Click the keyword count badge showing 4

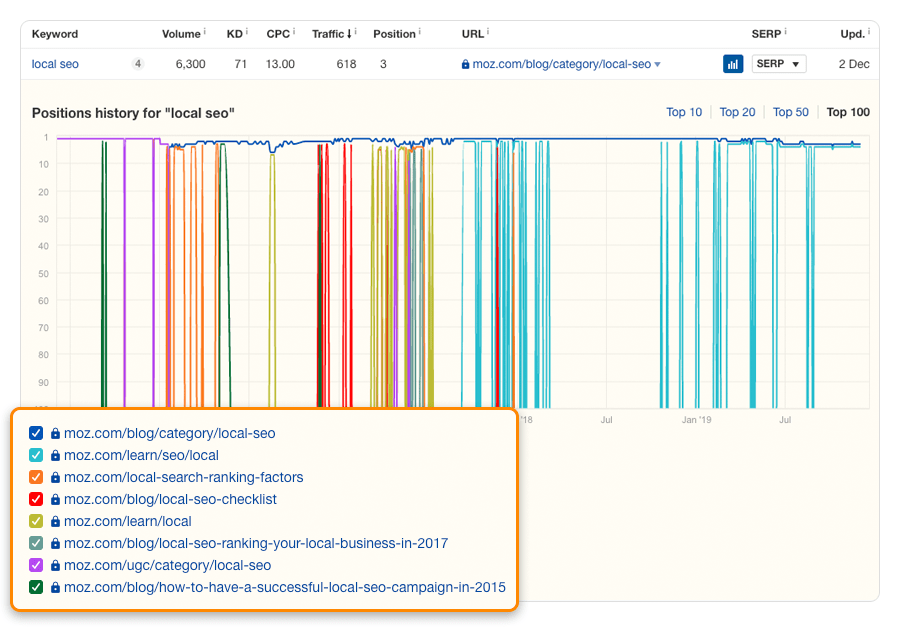136,63
